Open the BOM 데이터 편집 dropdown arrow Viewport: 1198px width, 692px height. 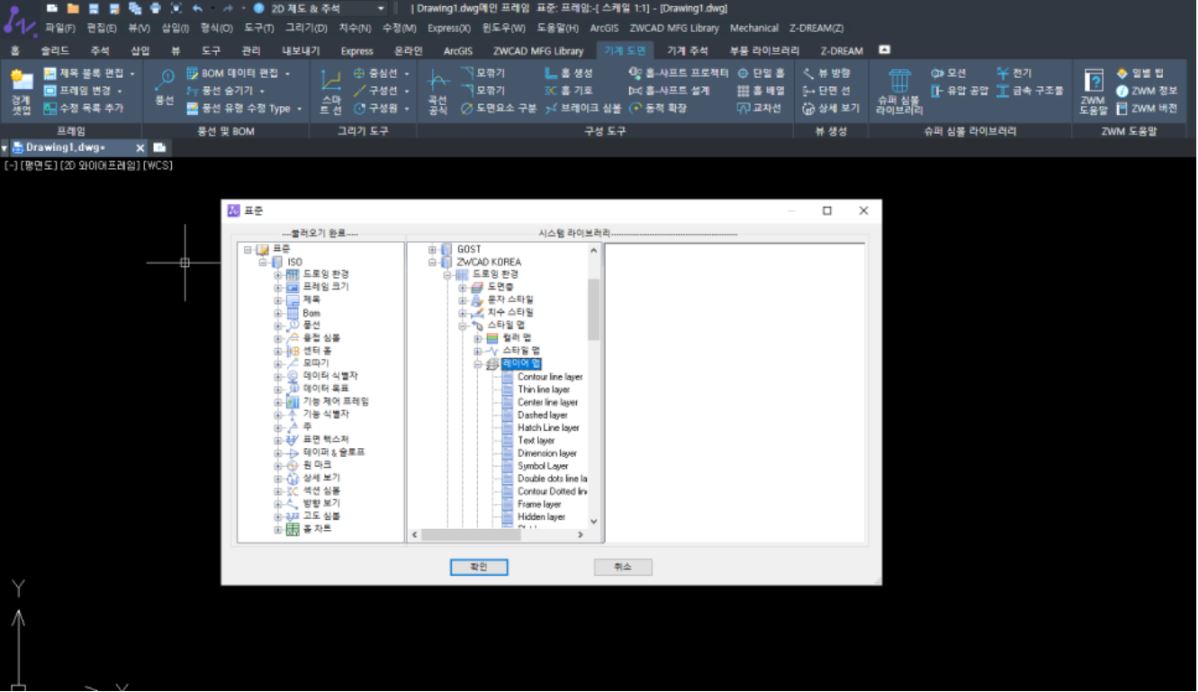287,74
